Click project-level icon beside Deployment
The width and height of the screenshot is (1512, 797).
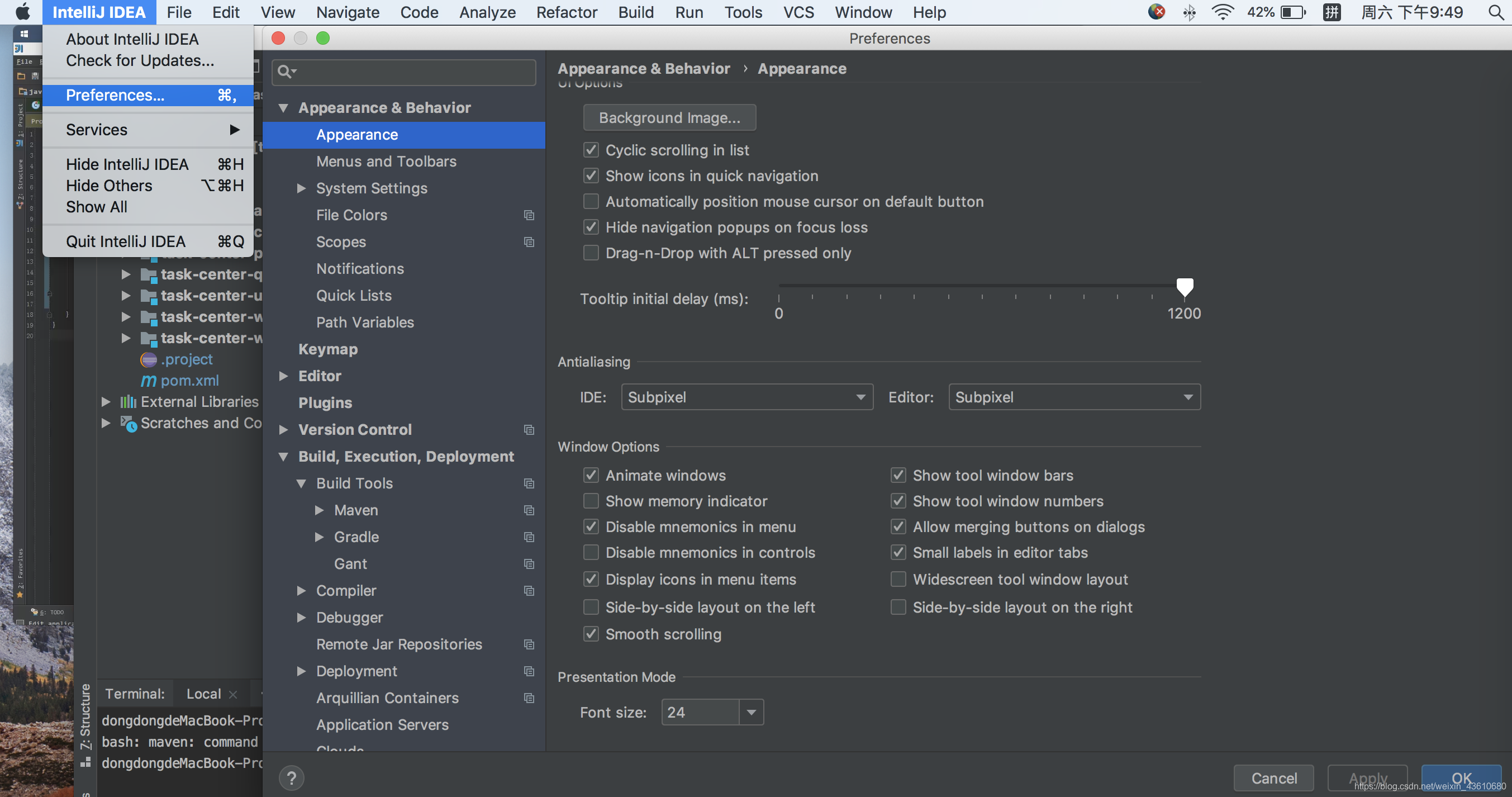pyautogui.click(x=529, y=671)
